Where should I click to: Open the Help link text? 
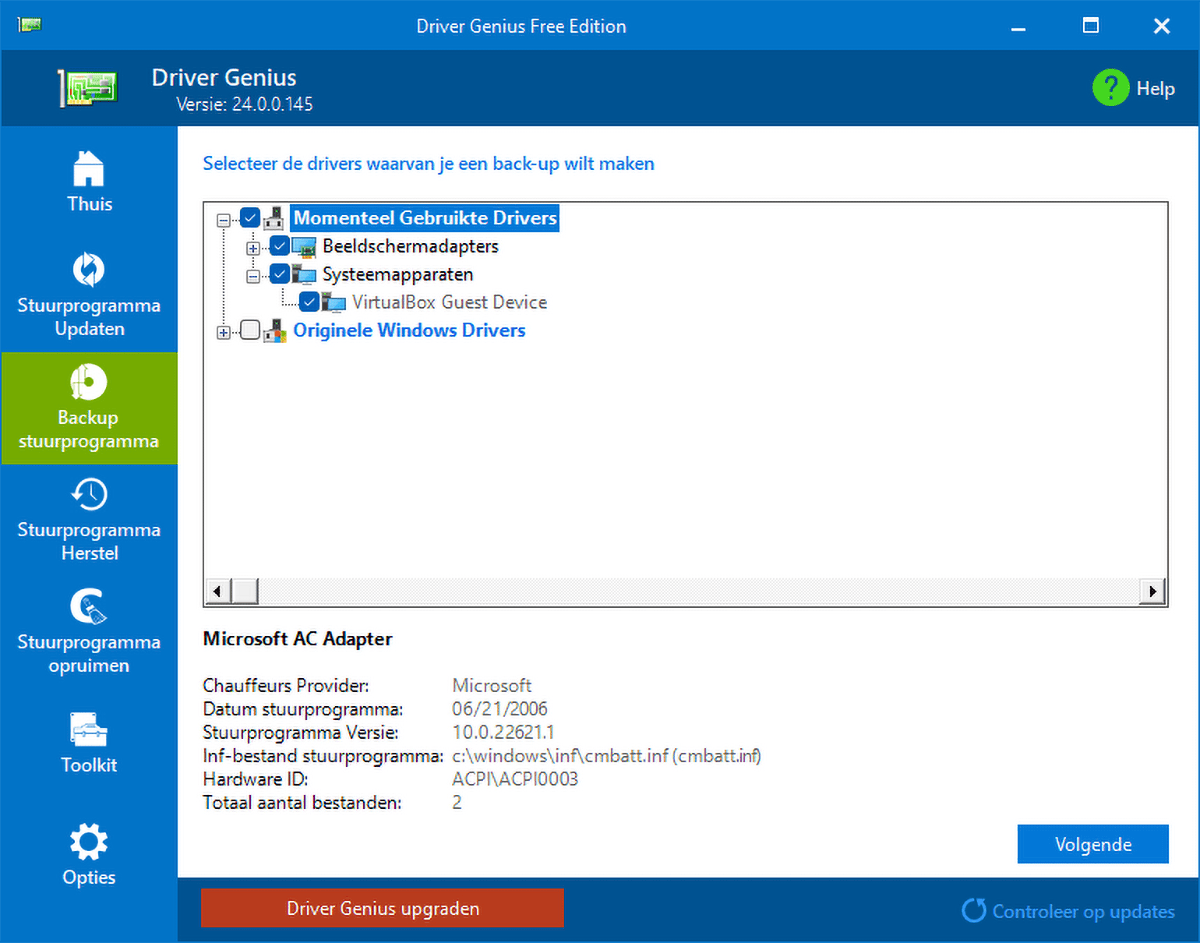1155,89
